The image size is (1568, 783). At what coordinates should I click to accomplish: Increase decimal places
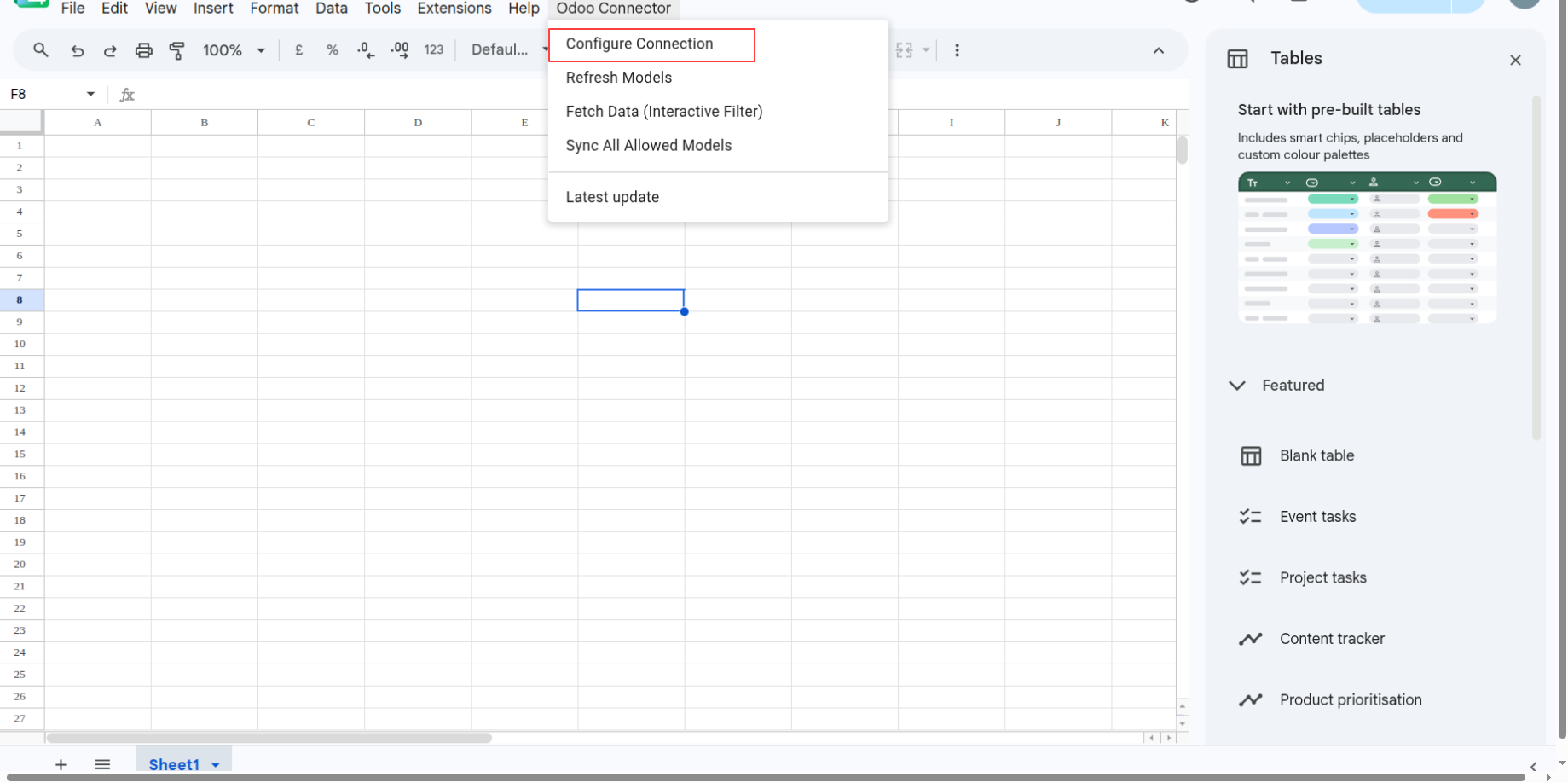tap(400, 50)
